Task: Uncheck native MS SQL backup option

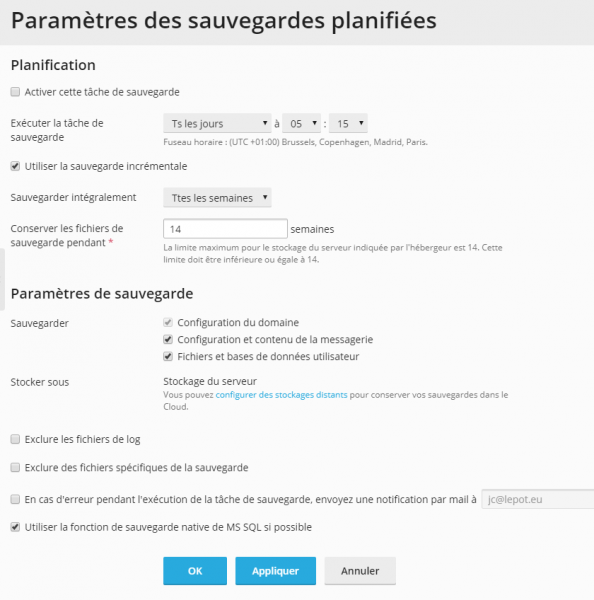Action: [15, 527]
